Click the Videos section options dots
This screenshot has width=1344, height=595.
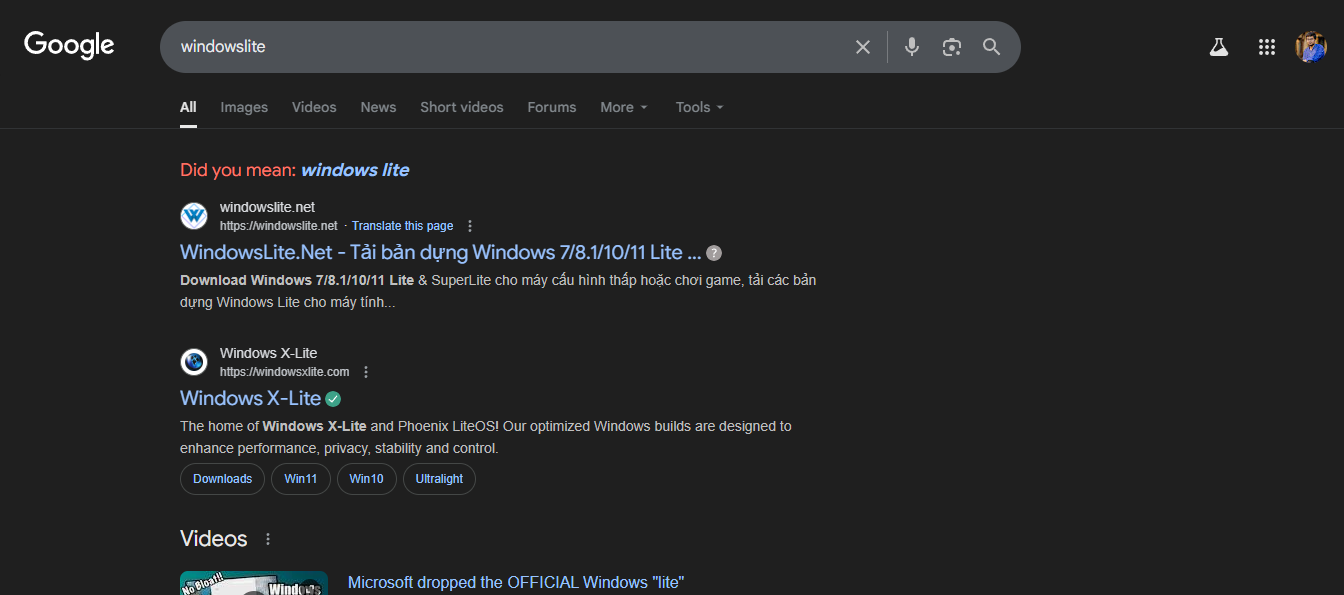coord(268,539)
